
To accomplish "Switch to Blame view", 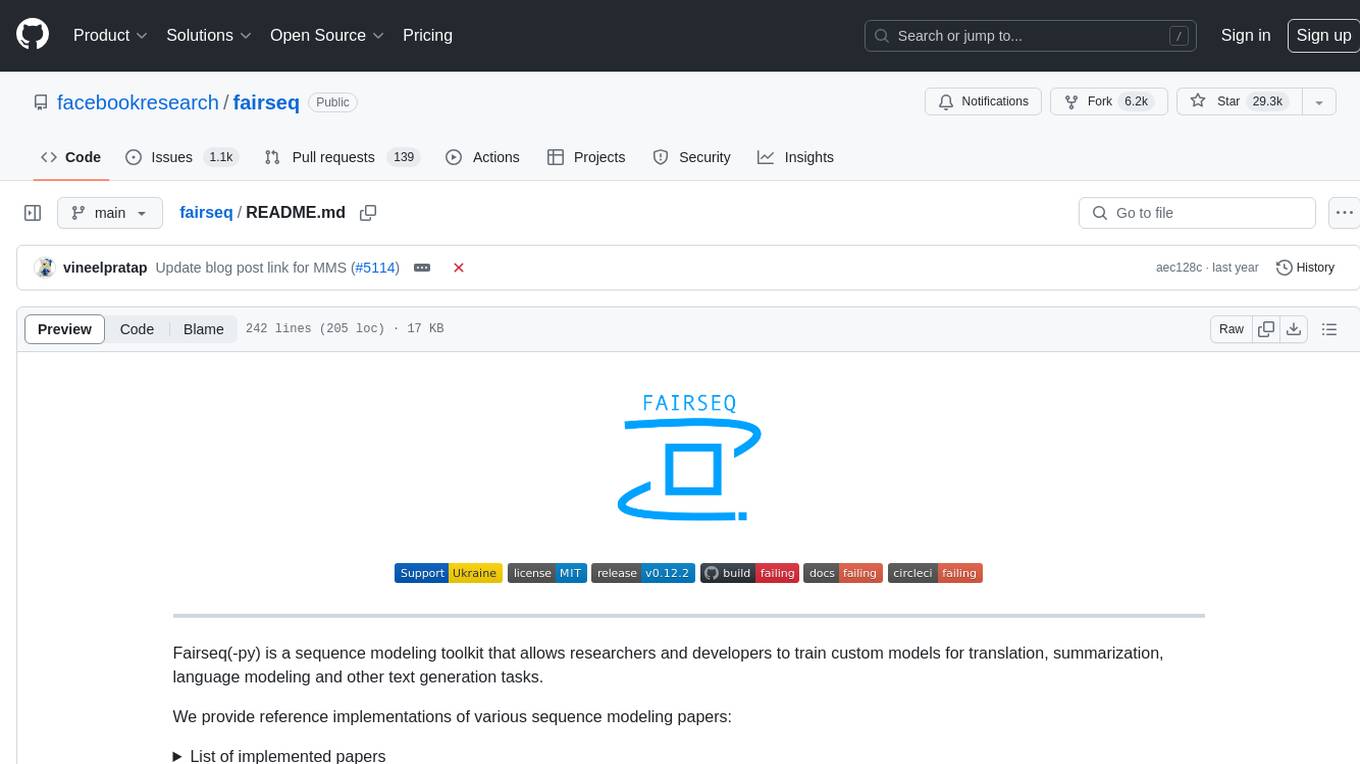I will (203, 329).
